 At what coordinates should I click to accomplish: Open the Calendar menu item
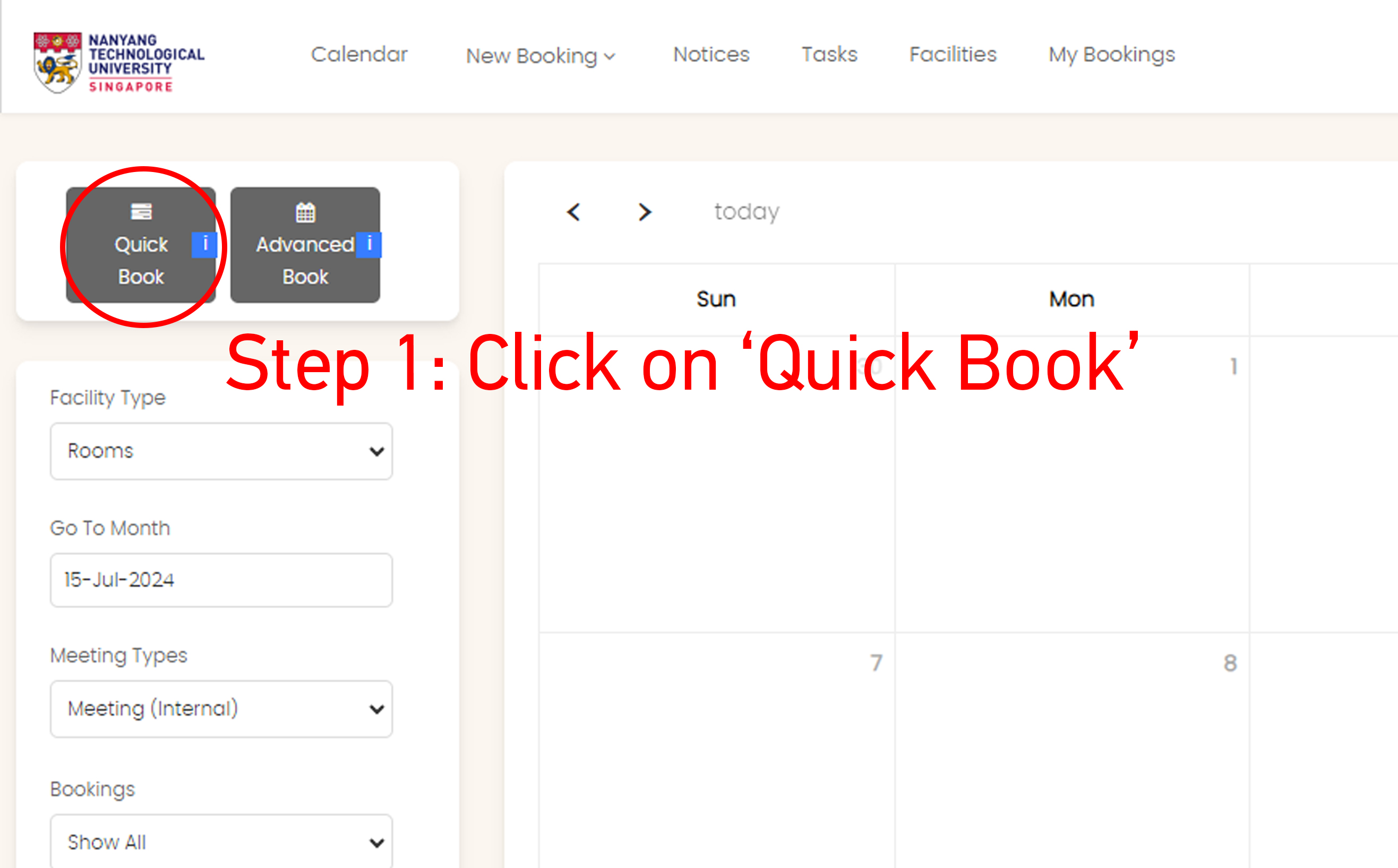point(359,55)
